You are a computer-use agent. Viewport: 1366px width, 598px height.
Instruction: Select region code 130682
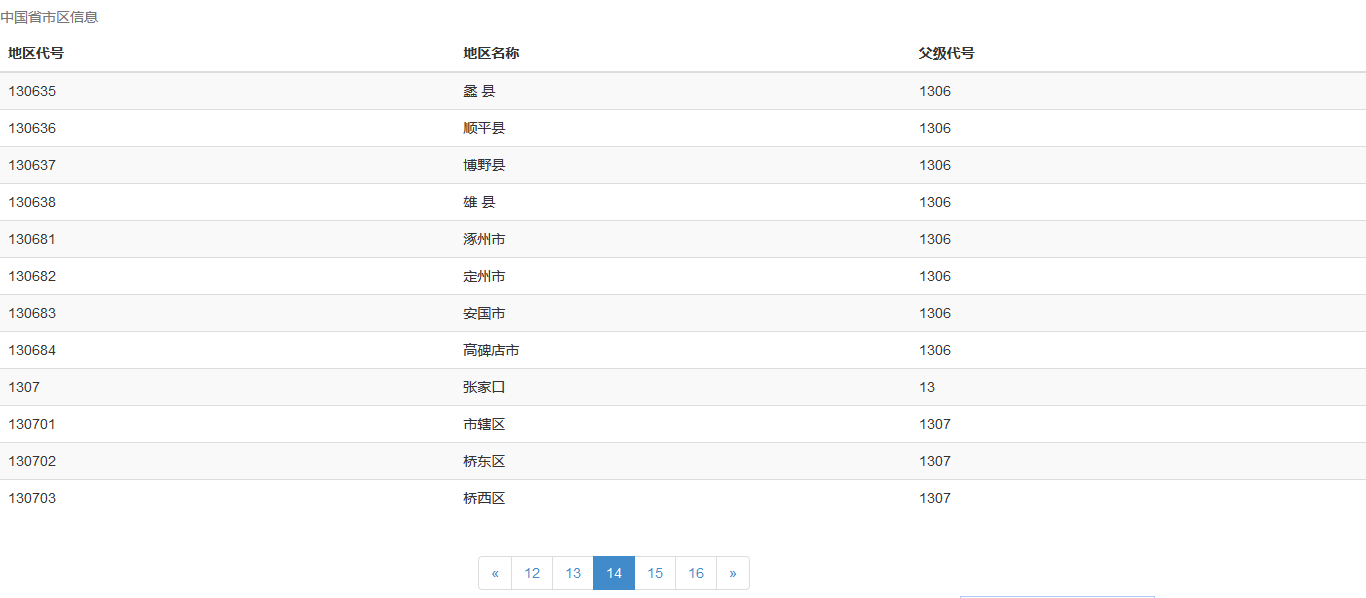click(x=32, y=276)
